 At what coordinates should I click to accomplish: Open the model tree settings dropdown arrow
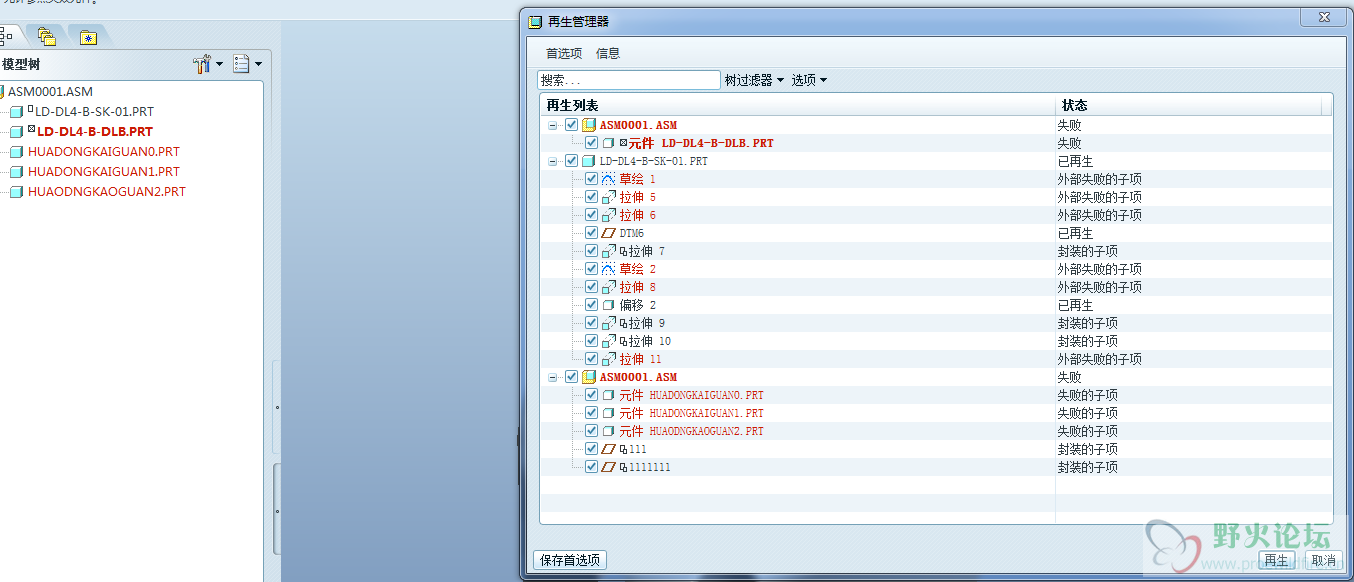(220, 65)
